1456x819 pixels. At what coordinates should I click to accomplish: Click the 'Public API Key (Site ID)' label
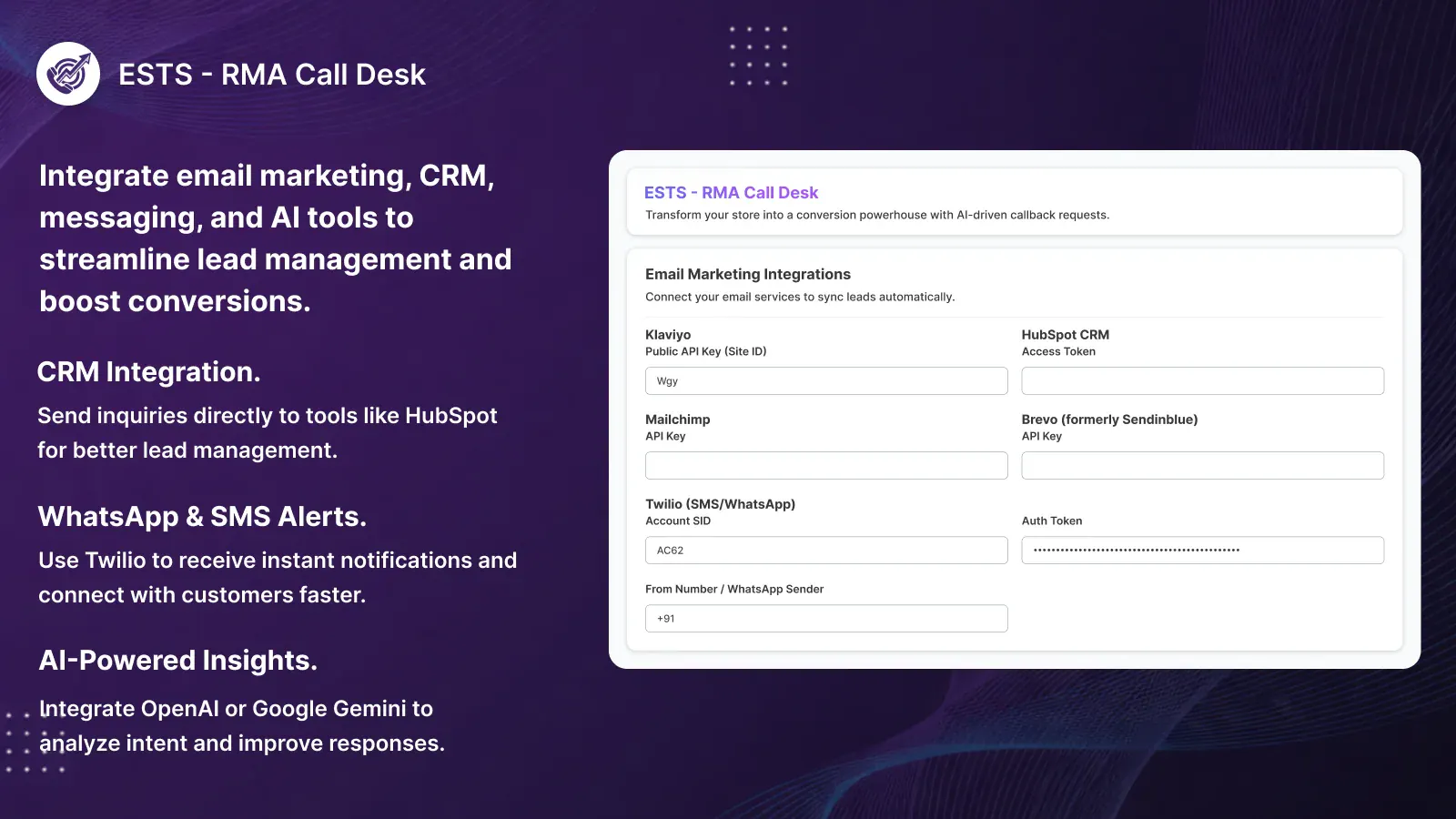click(706, 351)
